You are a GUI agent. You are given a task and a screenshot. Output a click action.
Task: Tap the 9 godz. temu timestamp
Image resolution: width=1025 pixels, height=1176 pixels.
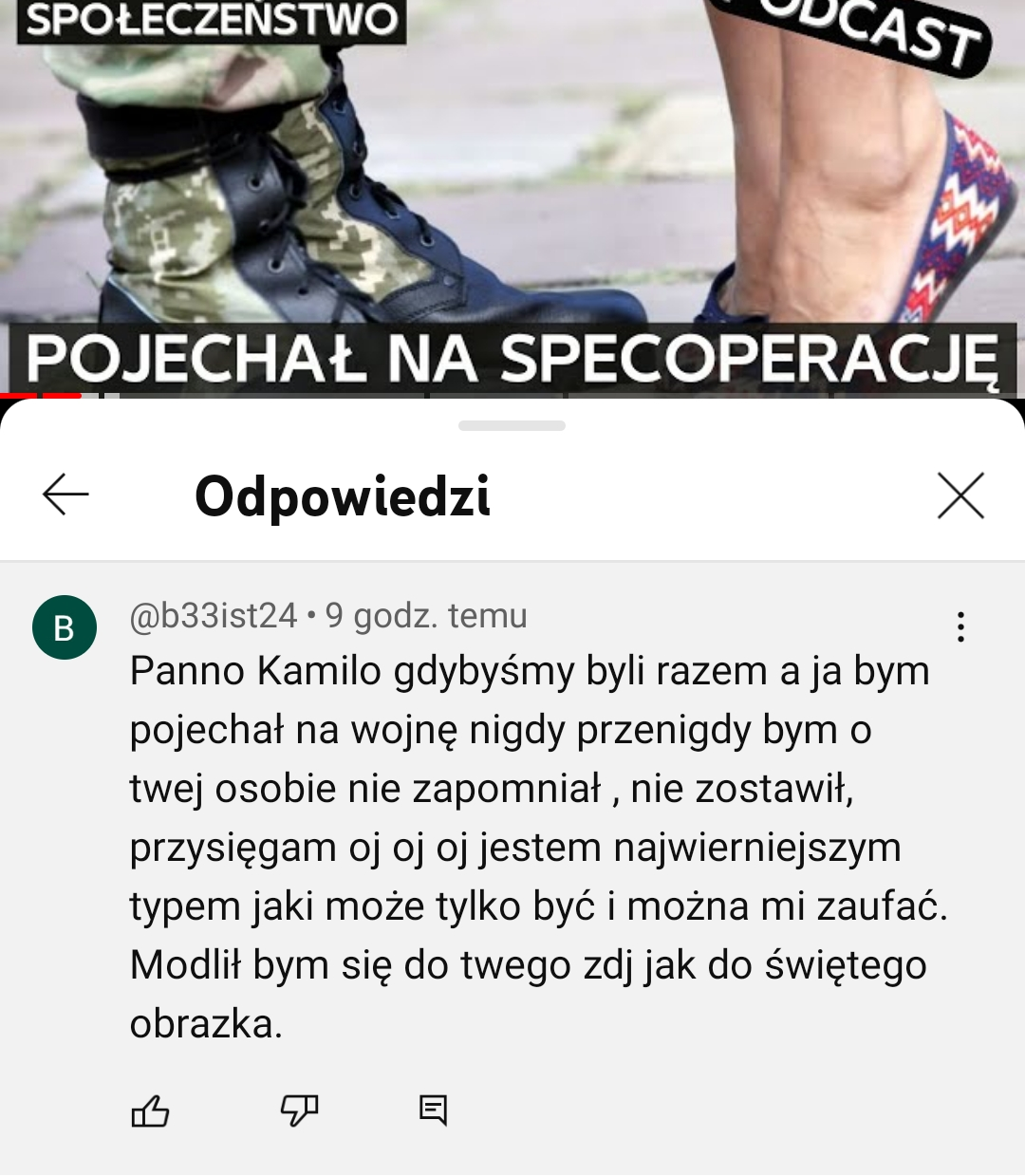(x=426, y=616)
